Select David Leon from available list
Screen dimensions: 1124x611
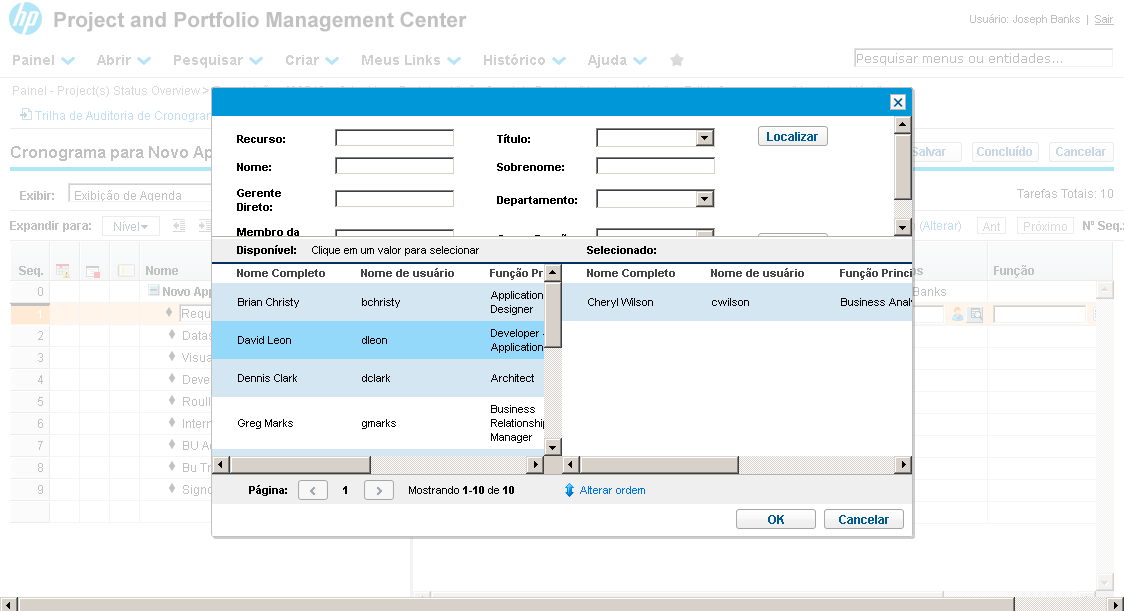(265, 340)
